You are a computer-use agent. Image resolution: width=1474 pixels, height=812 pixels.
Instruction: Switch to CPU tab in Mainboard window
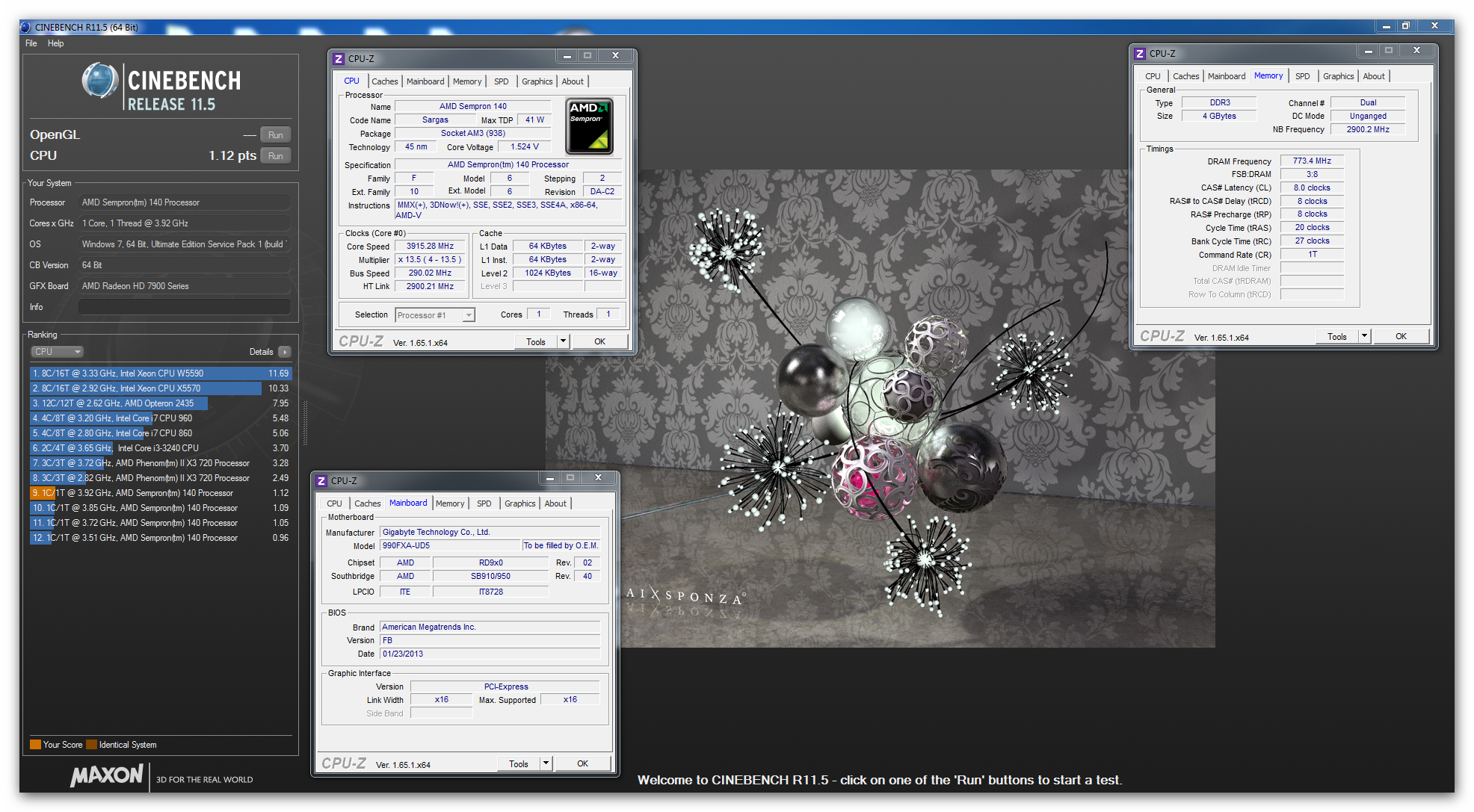(334, 503)
